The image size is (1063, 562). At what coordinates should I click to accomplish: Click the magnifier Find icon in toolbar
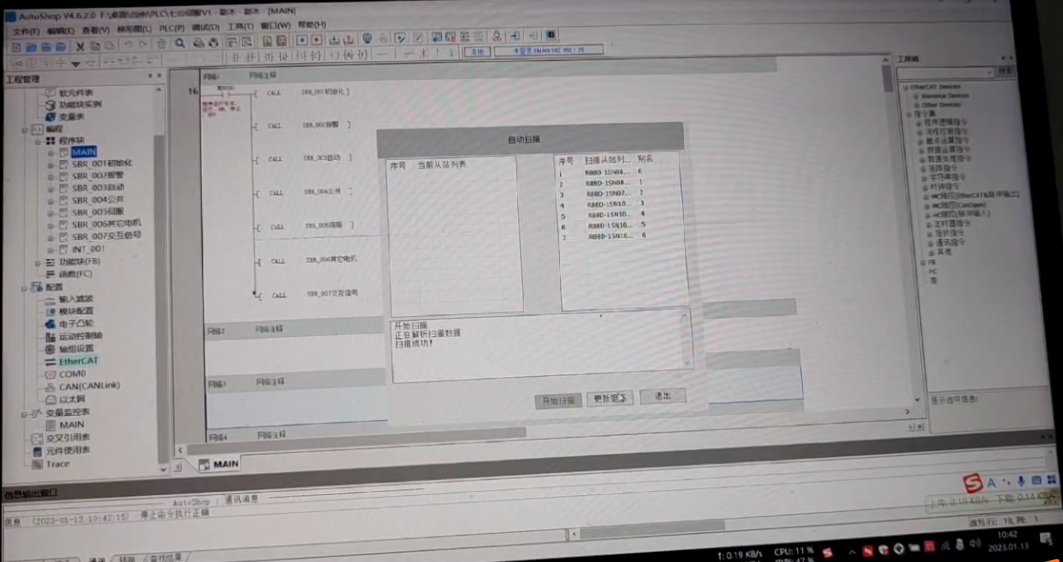tap(179, 43)
